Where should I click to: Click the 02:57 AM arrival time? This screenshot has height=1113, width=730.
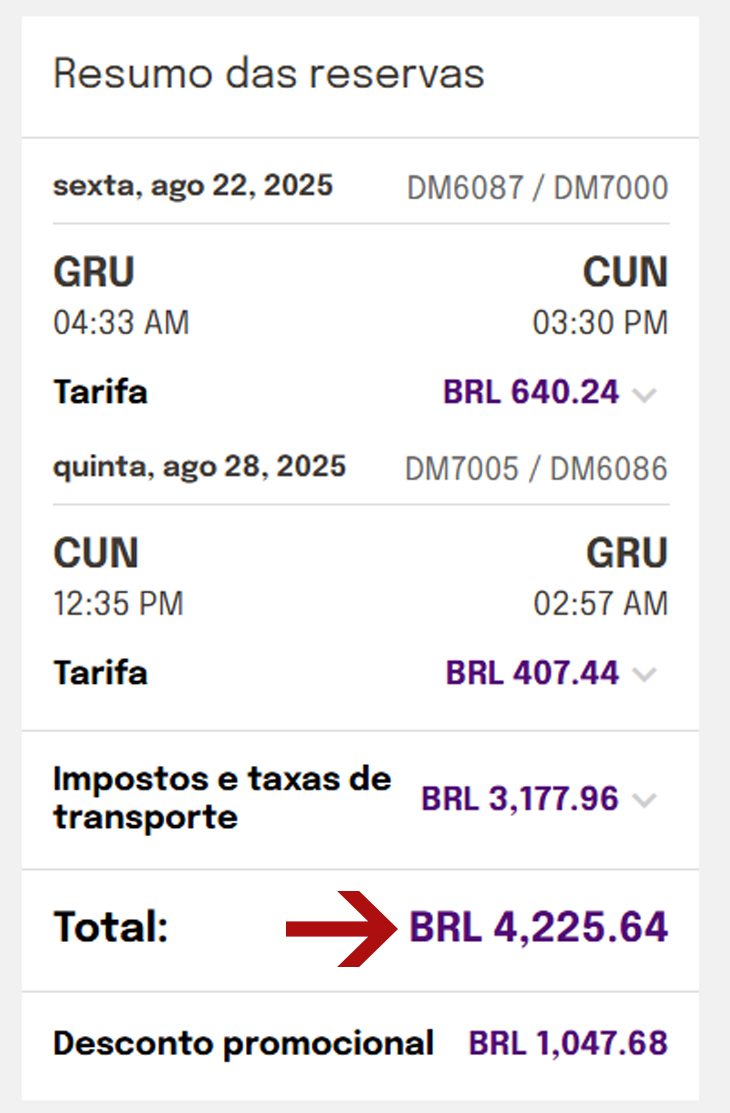(x=601, y=603)
